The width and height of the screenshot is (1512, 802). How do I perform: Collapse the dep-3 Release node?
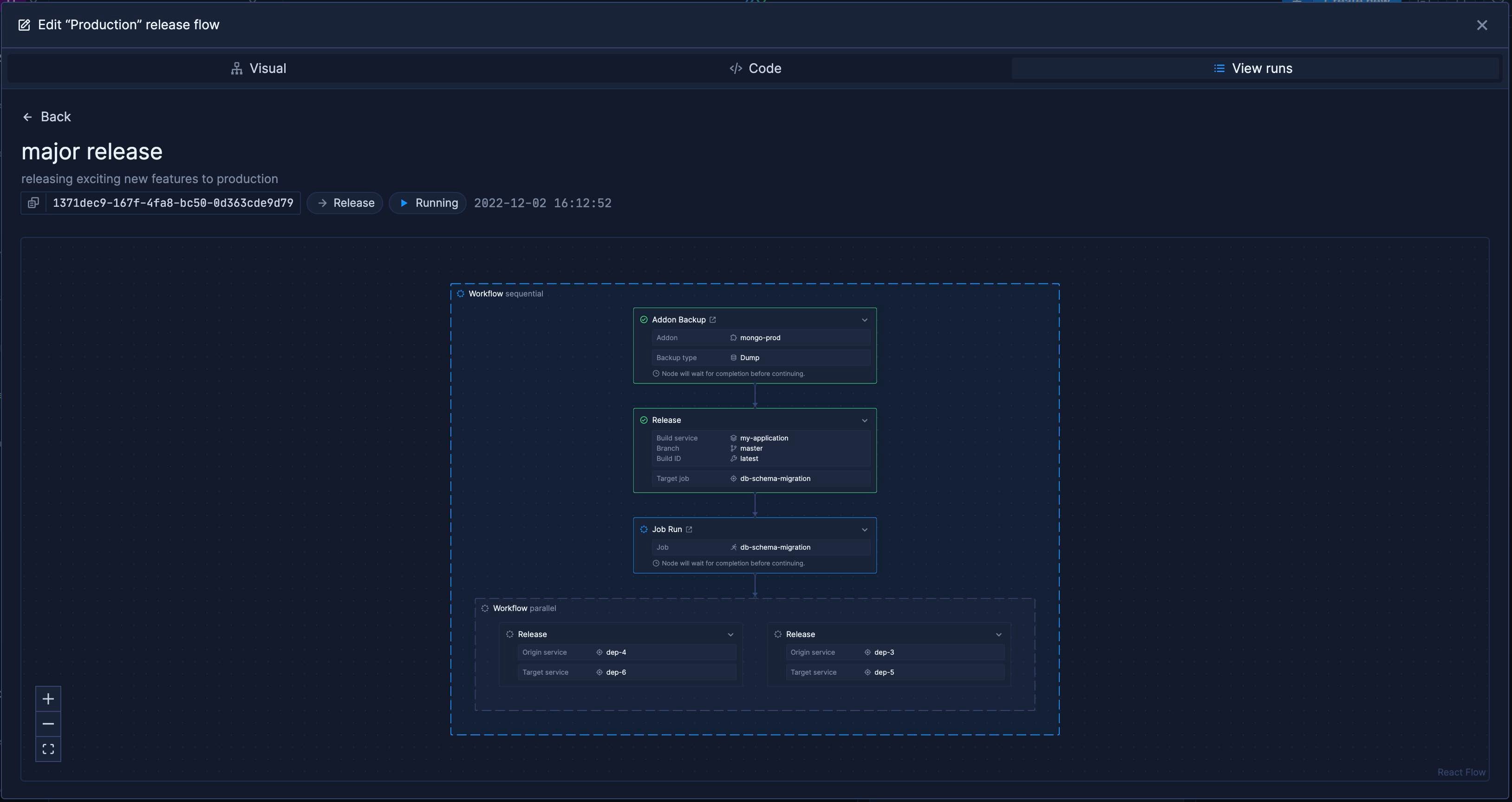(999, 635)
